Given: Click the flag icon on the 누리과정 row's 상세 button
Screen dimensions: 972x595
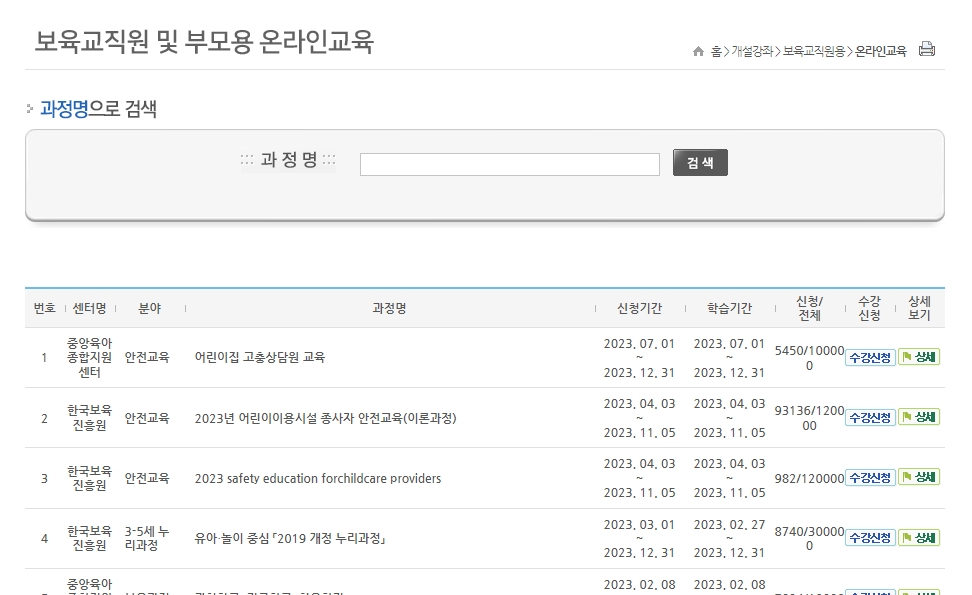Looking at the screenshot, I should 906,537.
